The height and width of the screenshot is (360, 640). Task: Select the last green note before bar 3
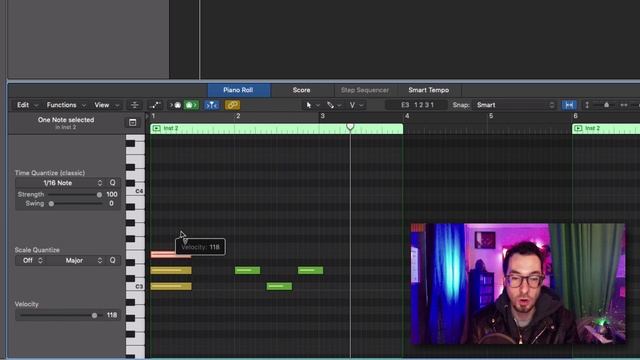(311, 270)
